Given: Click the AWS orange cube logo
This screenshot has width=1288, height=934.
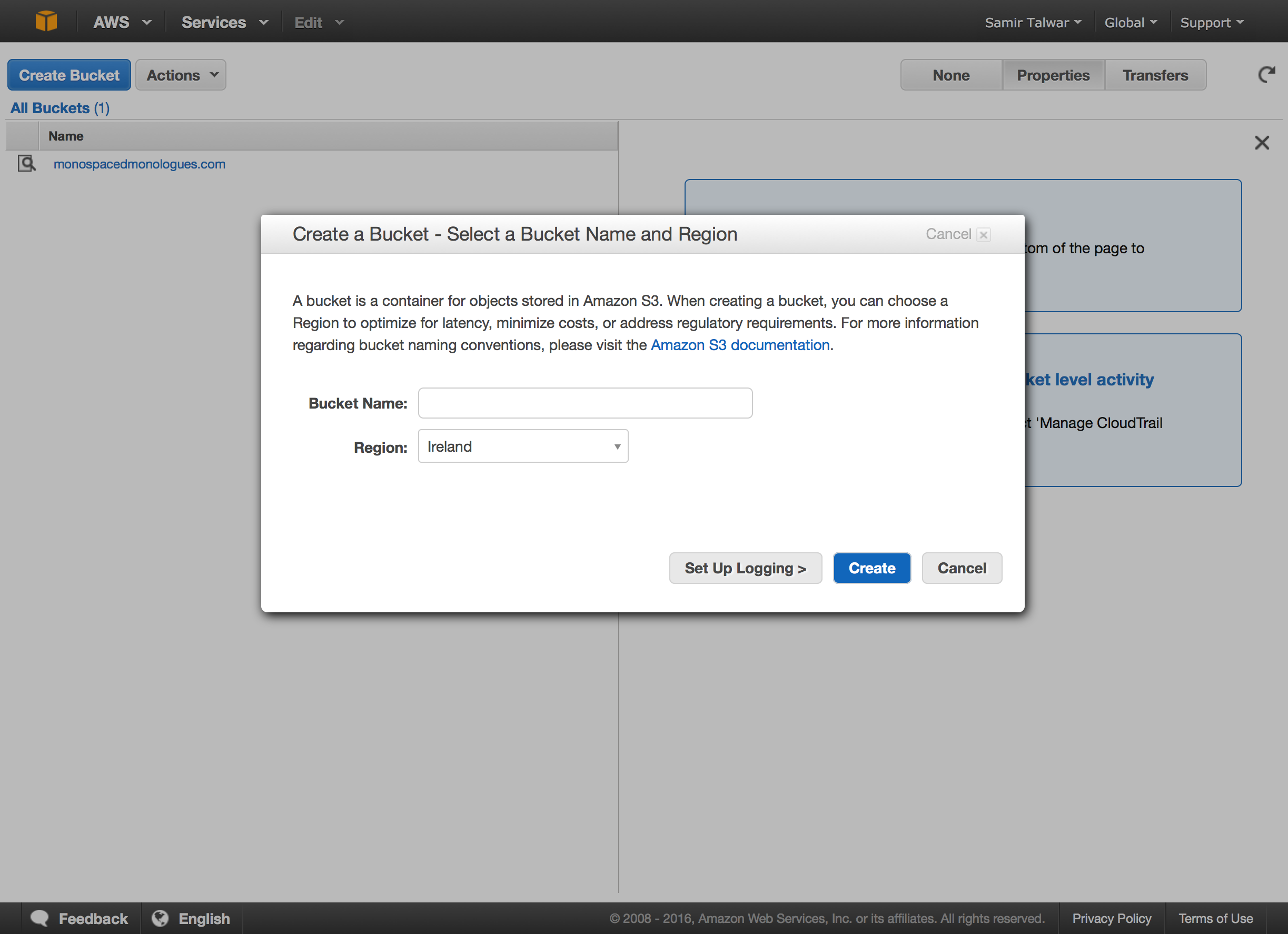Looking at the screenshot, I should click(46, 22).
